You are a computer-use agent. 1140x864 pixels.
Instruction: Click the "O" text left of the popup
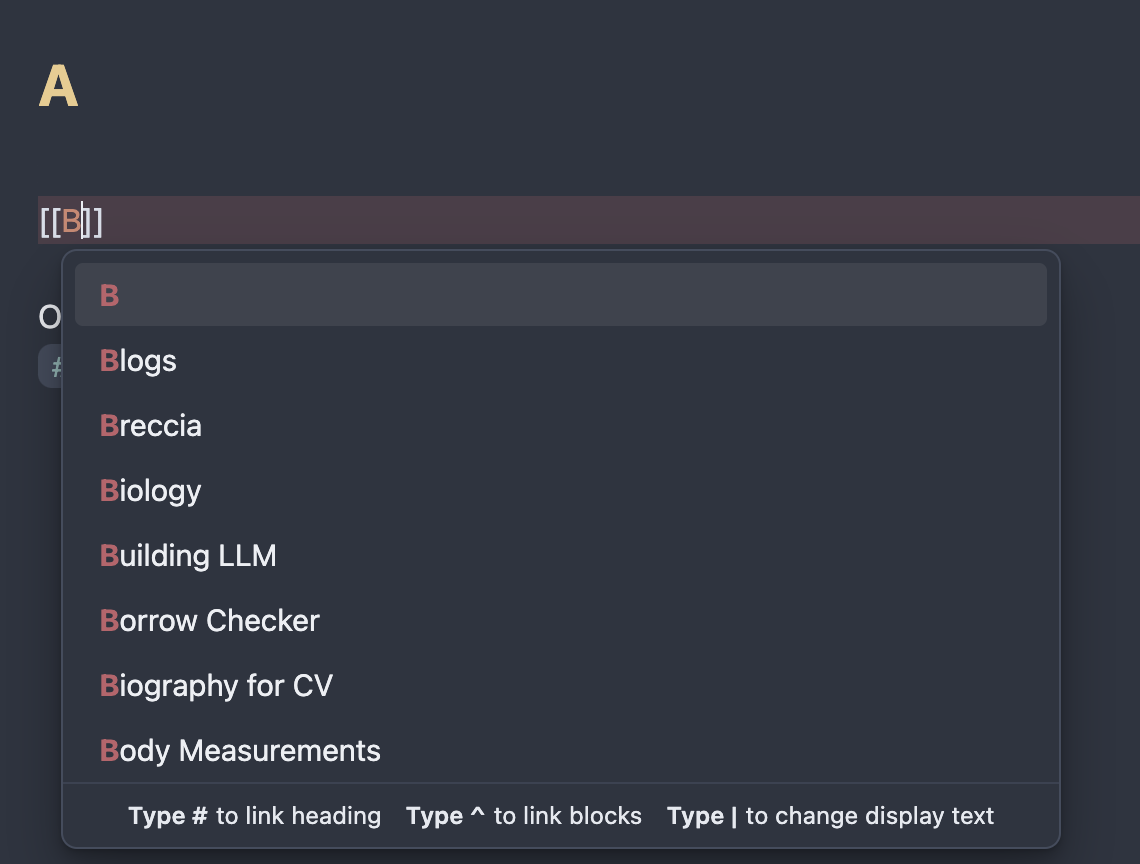(49, 318)
